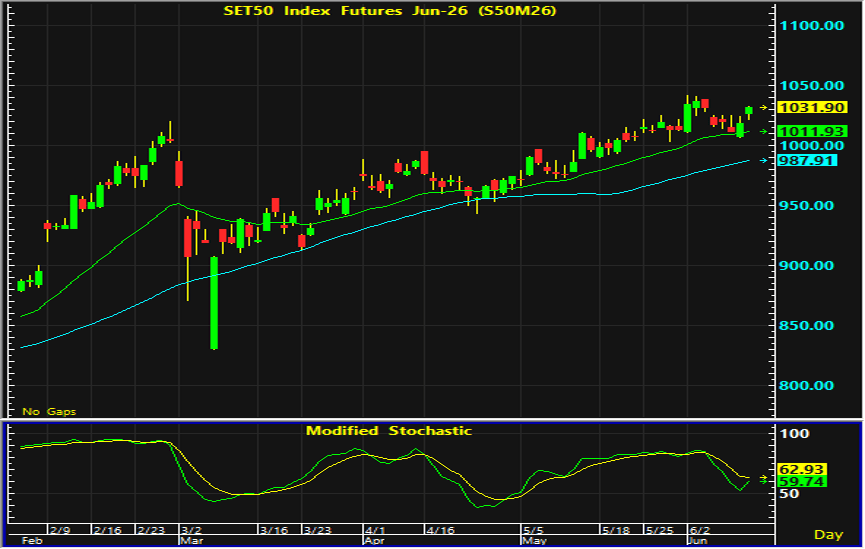Image resolution: width=865 pixels, height=549 pixels.
Task: Click the 1100.00 price axis label
Action: [x=811, y=25]
